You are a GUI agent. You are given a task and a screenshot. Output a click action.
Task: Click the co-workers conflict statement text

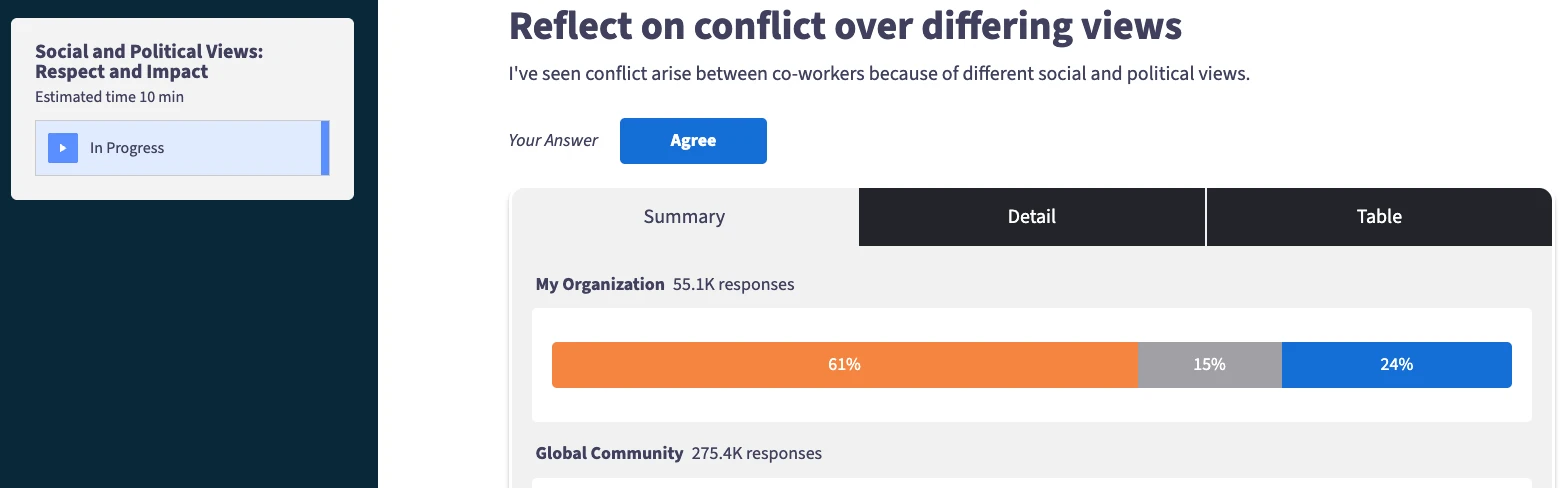(x=879, y=74)
